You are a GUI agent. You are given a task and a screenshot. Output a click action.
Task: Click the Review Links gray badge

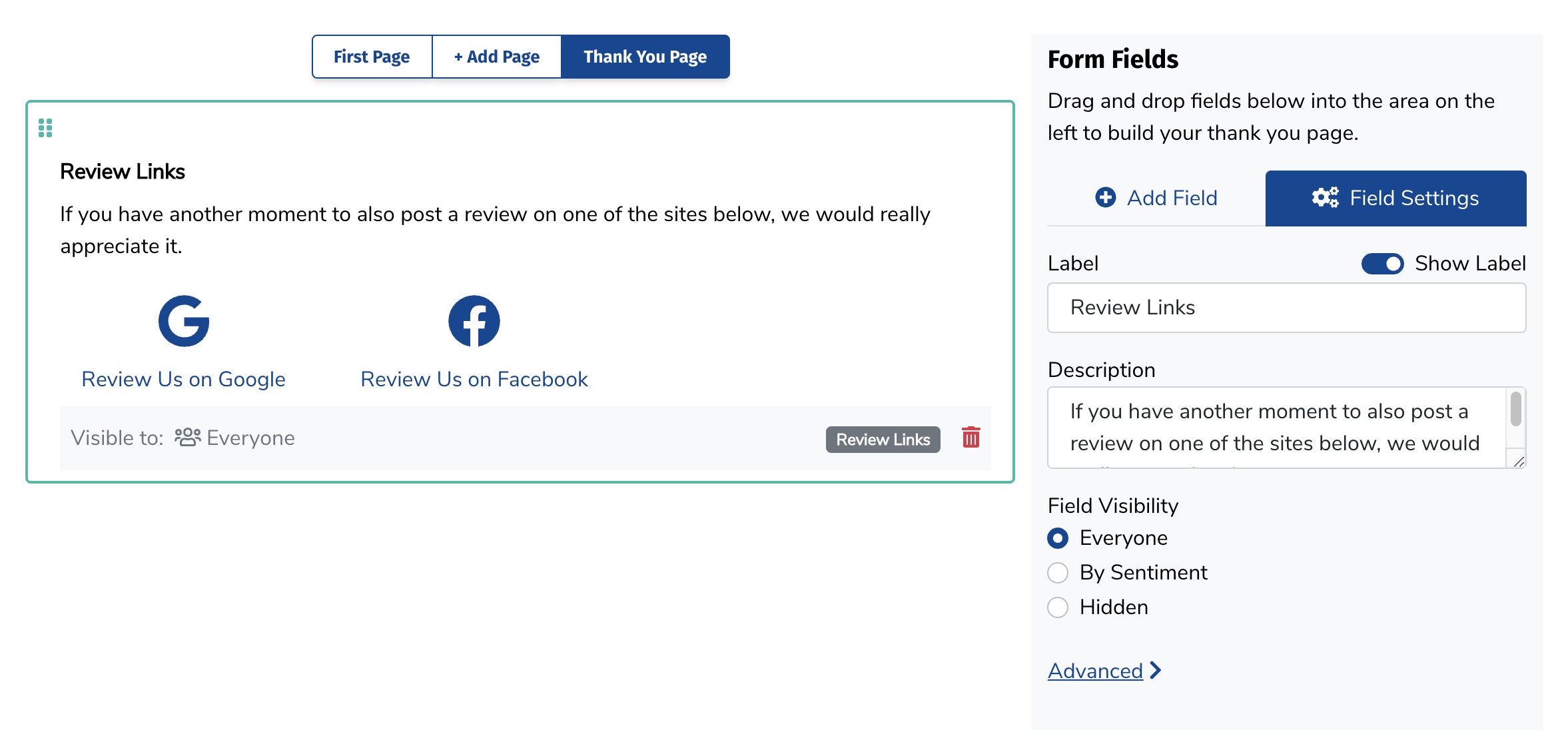pyautogui.click(x=883, y=440)
